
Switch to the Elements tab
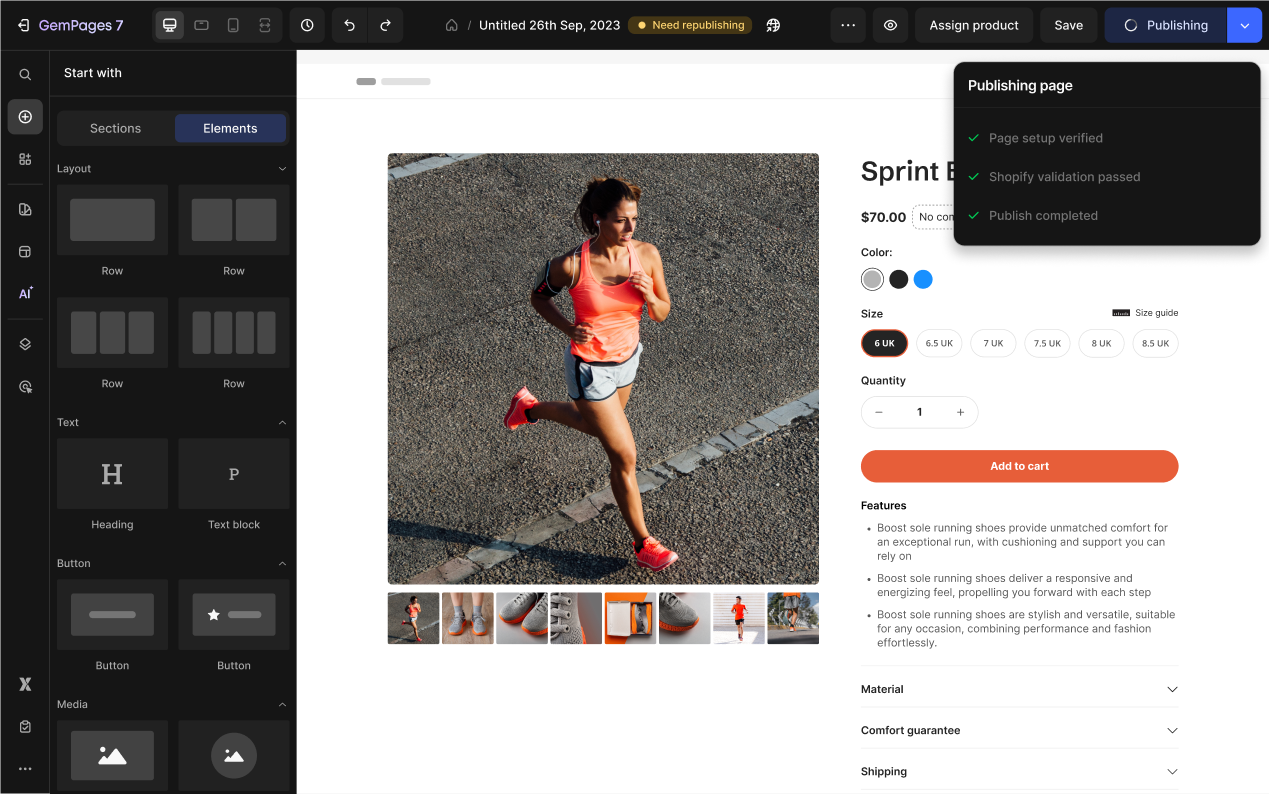point(230,128)
